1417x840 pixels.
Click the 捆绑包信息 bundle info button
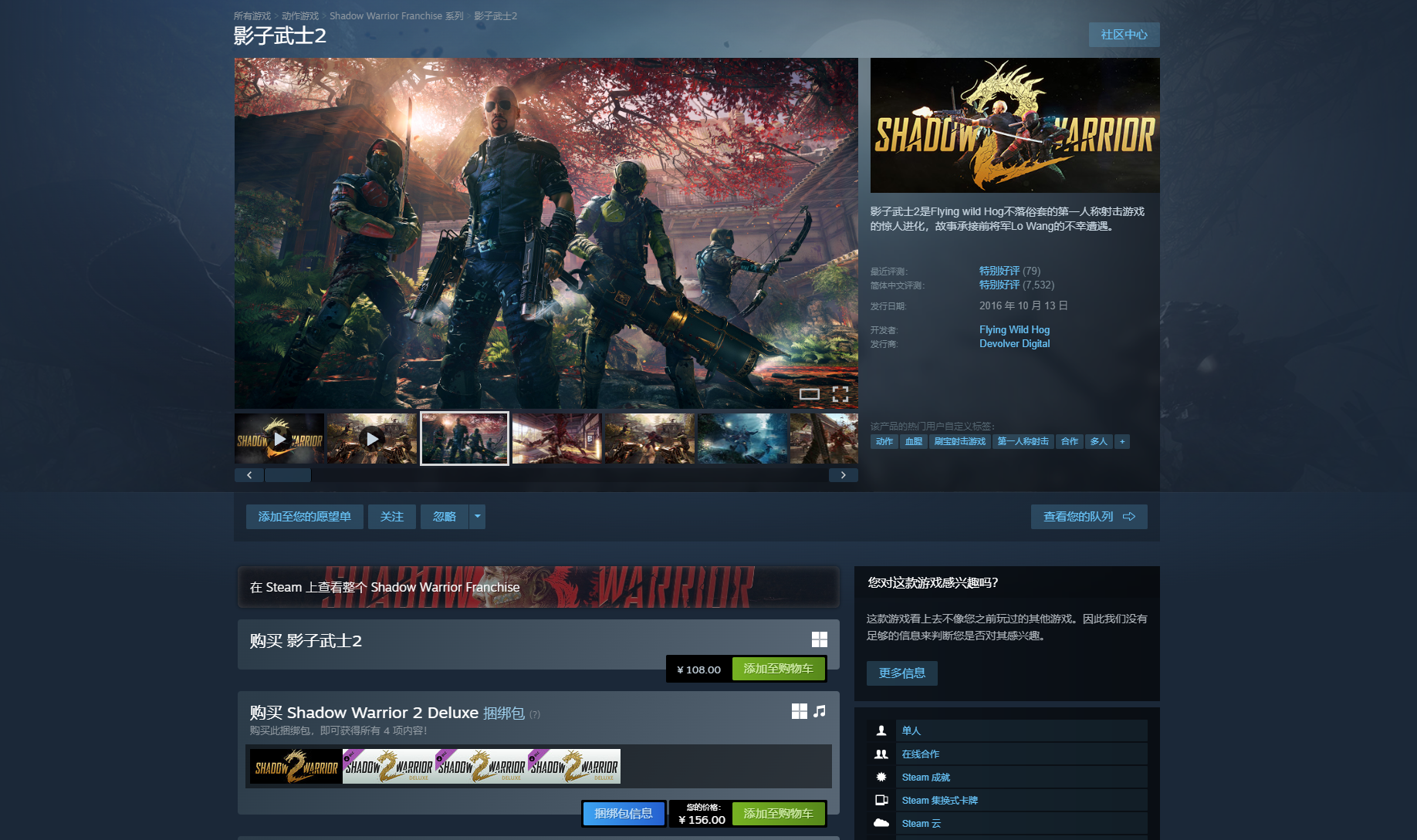coord(624,814)
